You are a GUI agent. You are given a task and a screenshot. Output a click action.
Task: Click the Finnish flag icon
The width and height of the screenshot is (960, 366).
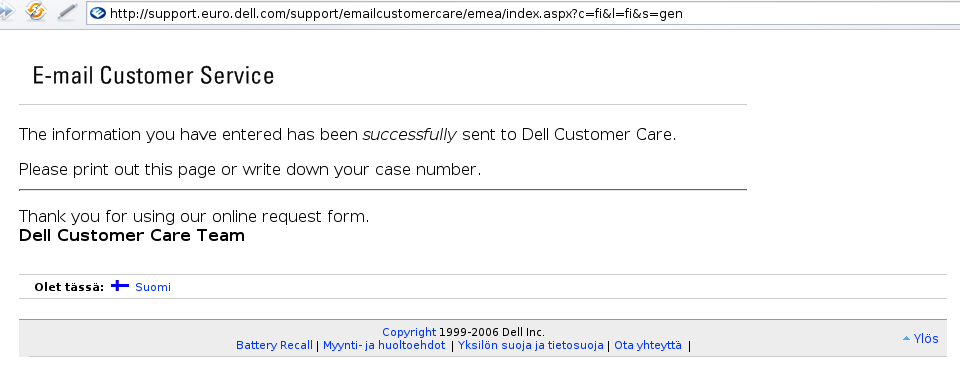click(x=120, y=286)
